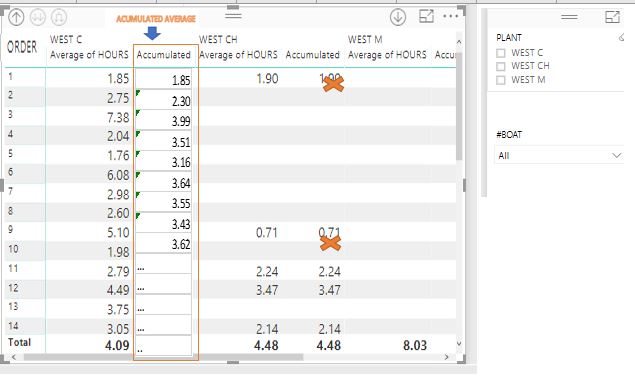This screenshot has height=379, width=635.
Task: Click Average of HOURS header under WEST CH
Action: pyautogui.click(x=238, y=55)
